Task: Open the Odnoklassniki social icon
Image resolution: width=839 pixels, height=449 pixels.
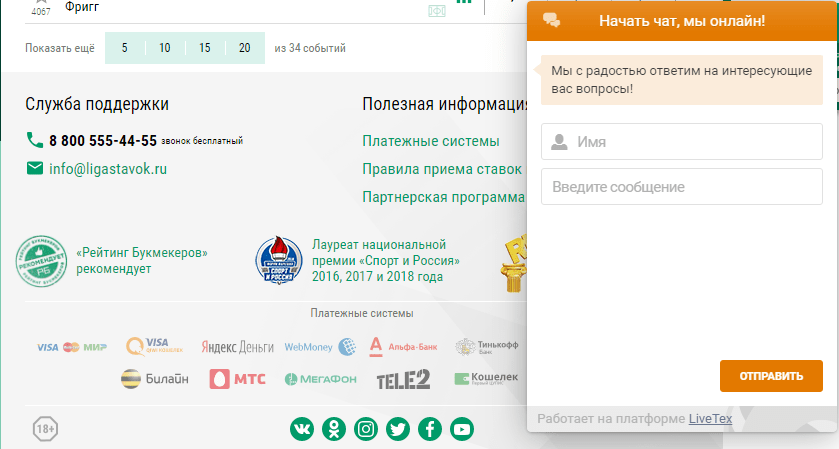Action: click(334, 429)
